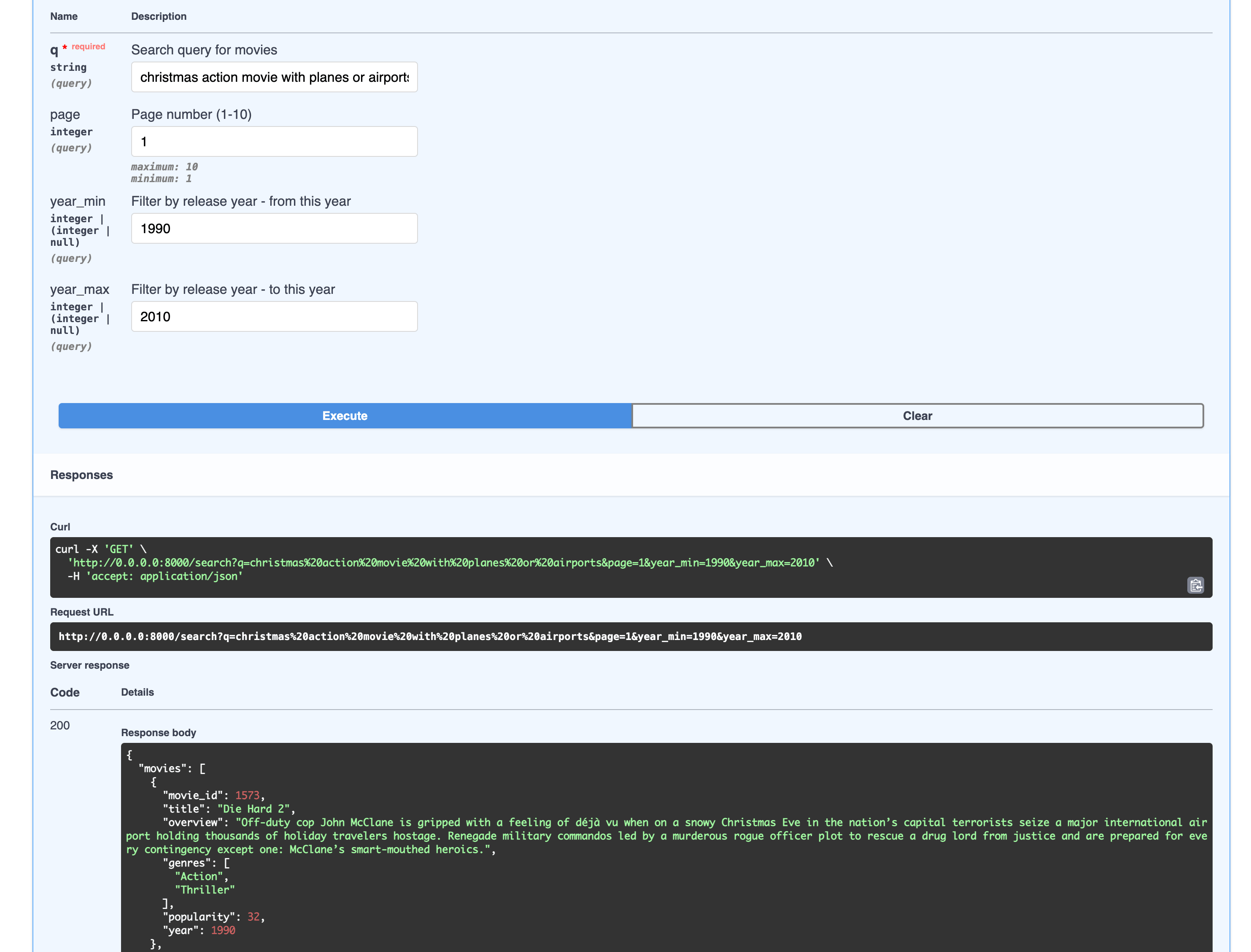Click the 'Search query for movies' description
1251x952 pixels.
(204, 50)
